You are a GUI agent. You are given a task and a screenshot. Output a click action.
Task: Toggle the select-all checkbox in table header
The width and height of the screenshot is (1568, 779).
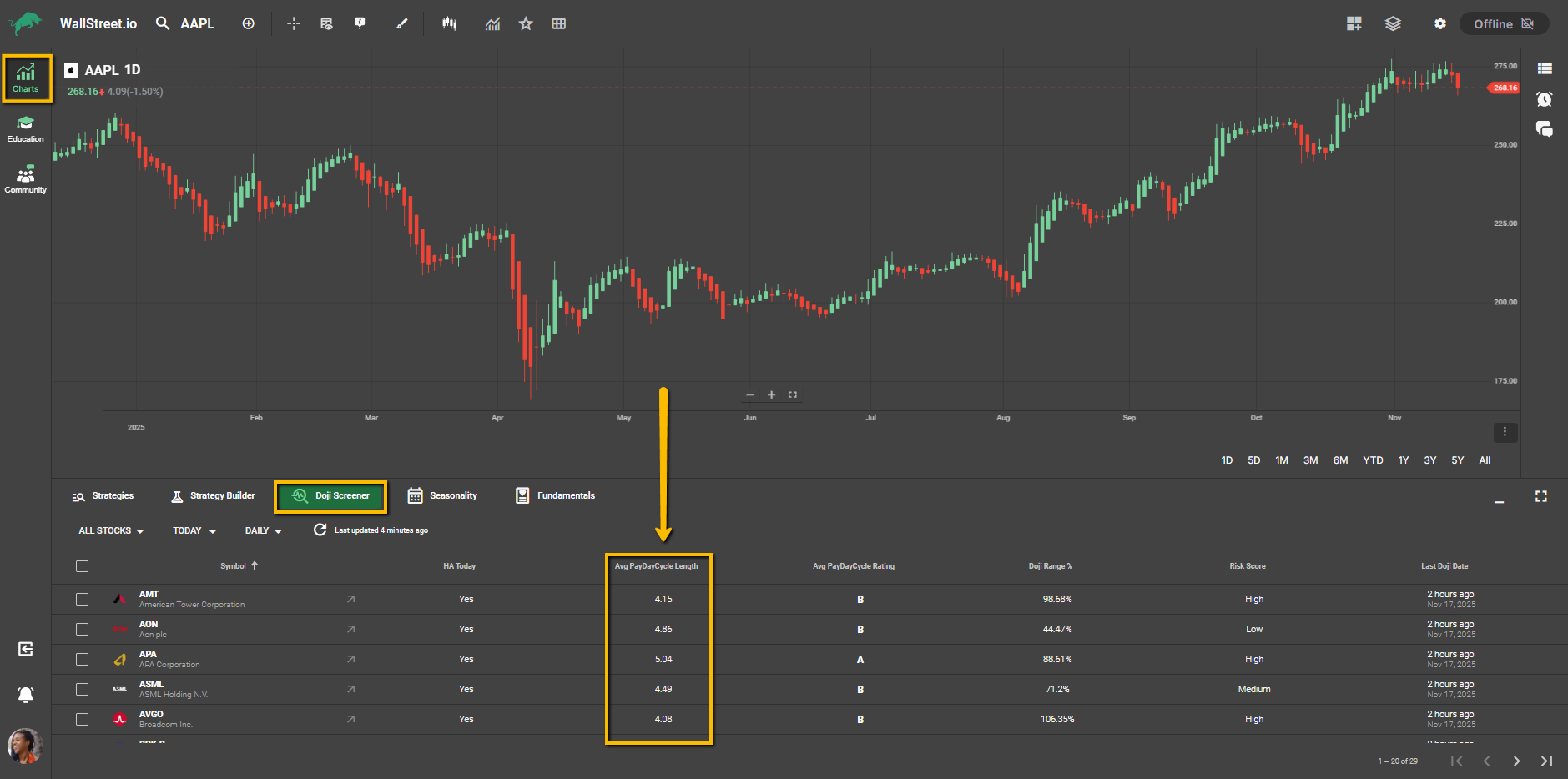tap(82, 566)
